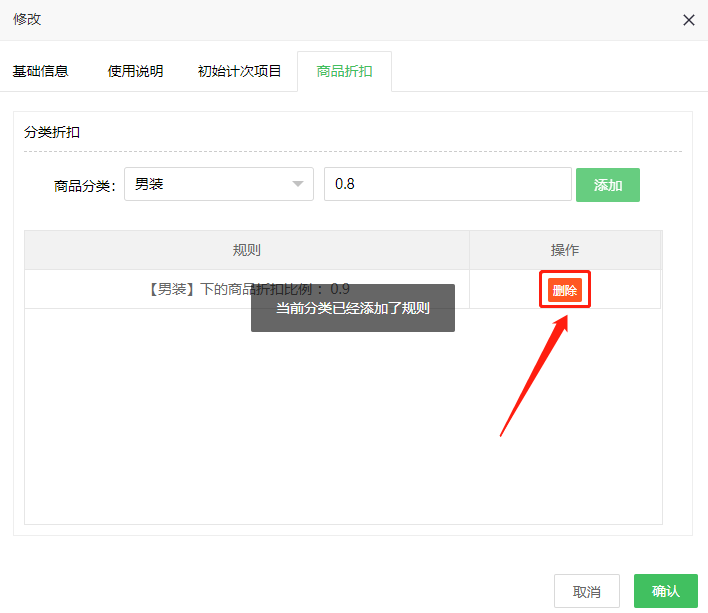Click the 商品分类 field label
This screenshot has height=613, width=708.
[x=85, y=185]
